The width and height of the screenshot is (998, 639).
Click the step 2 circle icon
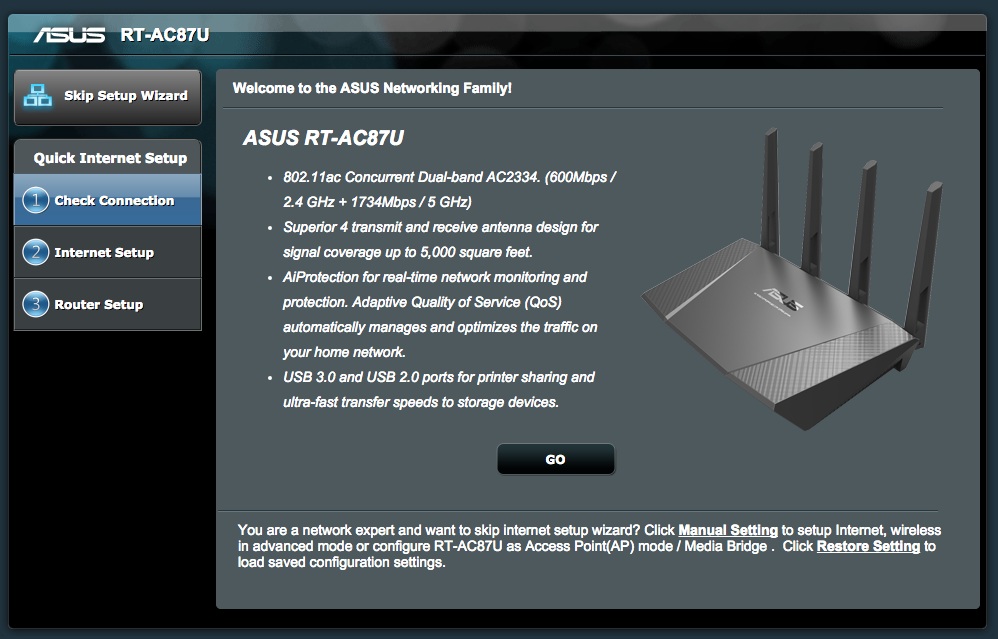click(x=36, y=252)
